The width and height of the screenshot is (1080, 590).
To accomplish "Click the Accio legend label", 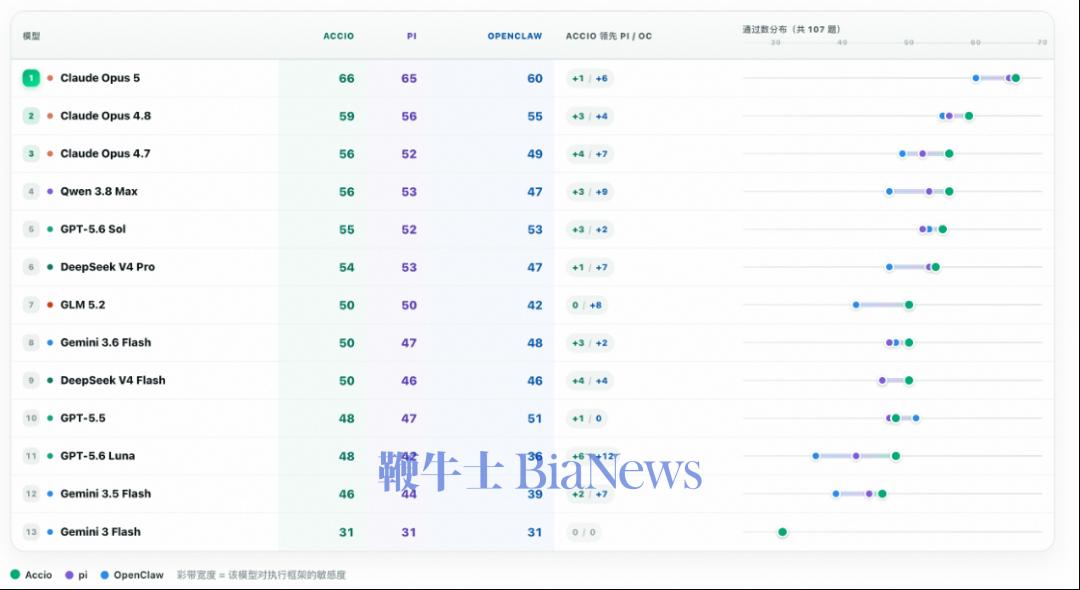I will coord(39,575).
